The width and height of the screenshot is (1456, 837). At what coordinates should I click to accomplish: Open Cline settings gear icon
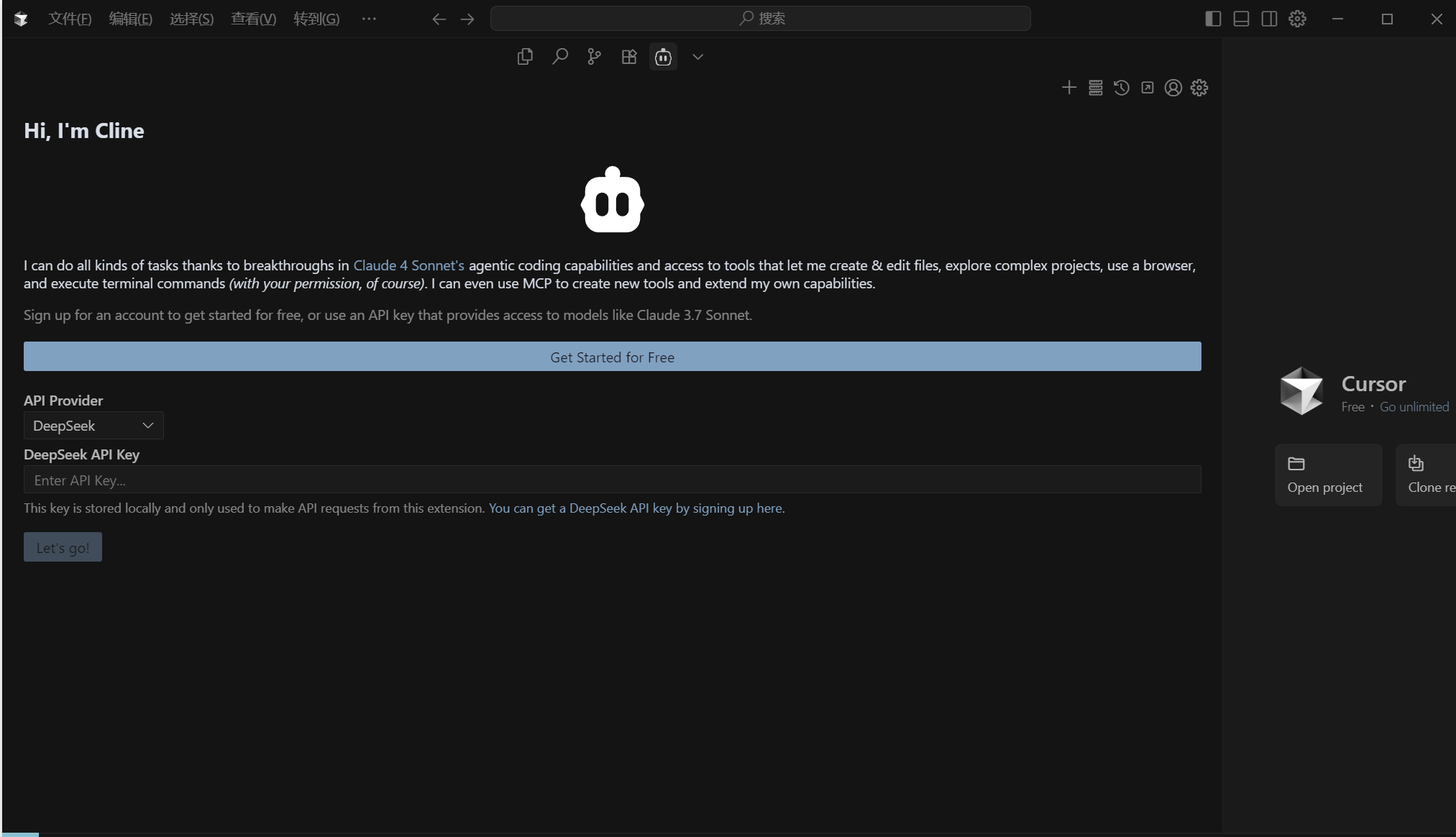click(1199, 88)
